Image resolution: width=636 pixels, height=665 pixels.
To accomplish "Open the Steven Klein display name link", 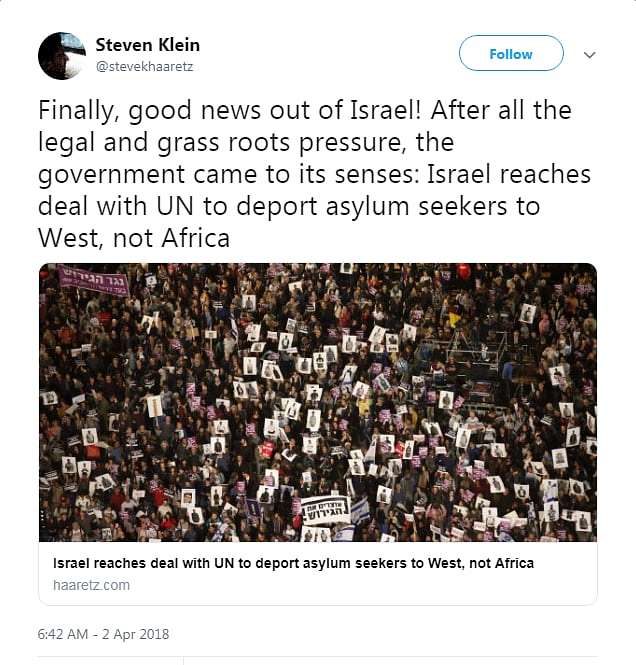I will tap(148, 45).
